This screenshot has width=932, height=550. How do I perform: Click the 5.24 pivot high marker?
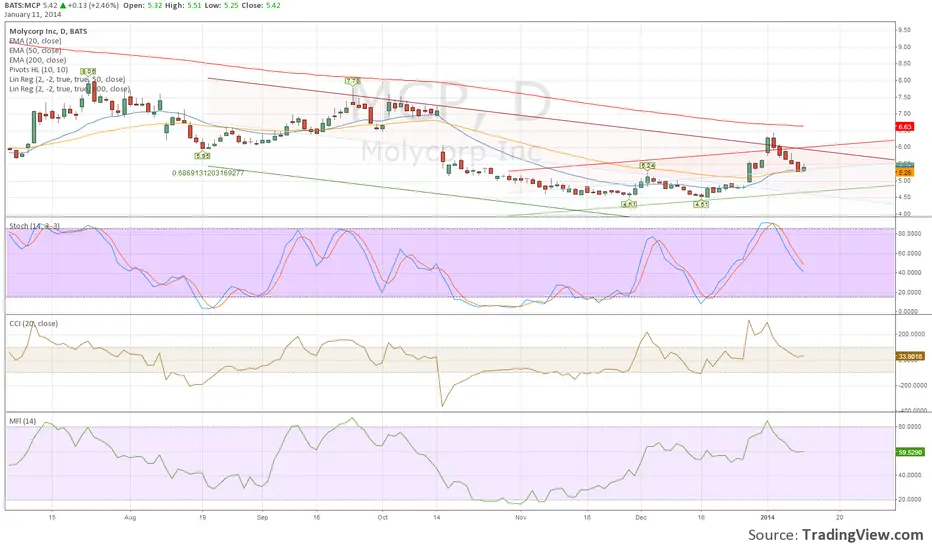[647, 165]
